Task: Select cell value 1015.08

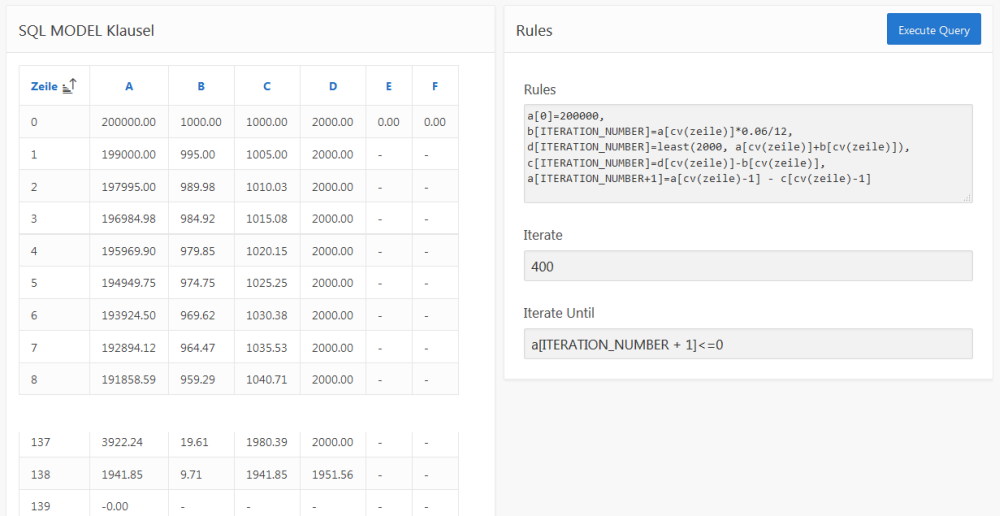Action: pyautogui.click(x=267, y=219)
